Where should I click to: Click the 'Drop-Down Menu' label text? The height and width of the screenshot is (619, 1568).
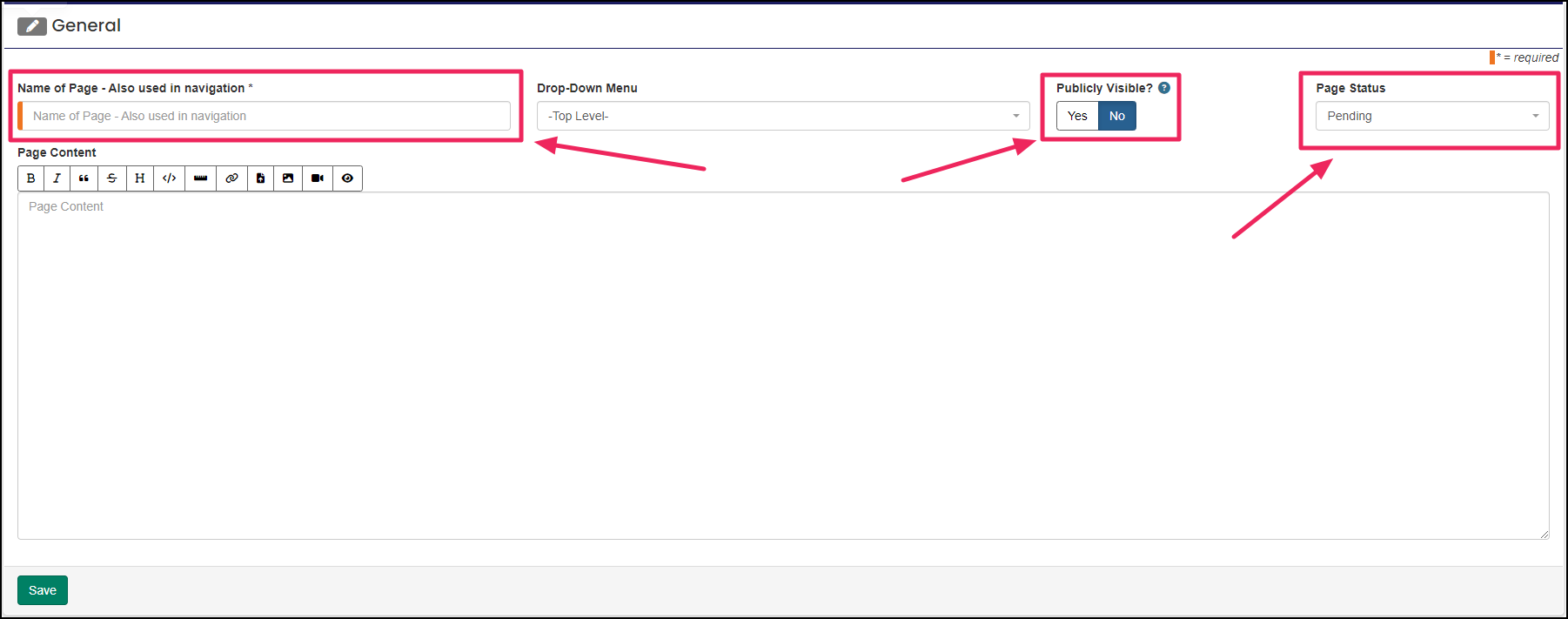point(587,88)
